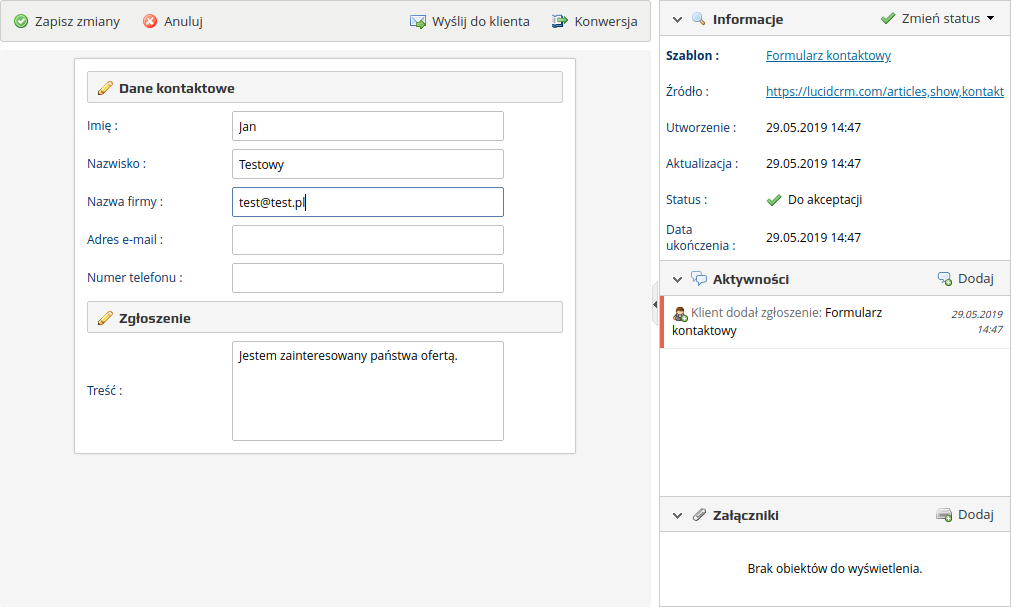The height and width of the screenshot is (607, 1011).
Task: Click the empty Numer telefonu field
Action: click(368, 278)
